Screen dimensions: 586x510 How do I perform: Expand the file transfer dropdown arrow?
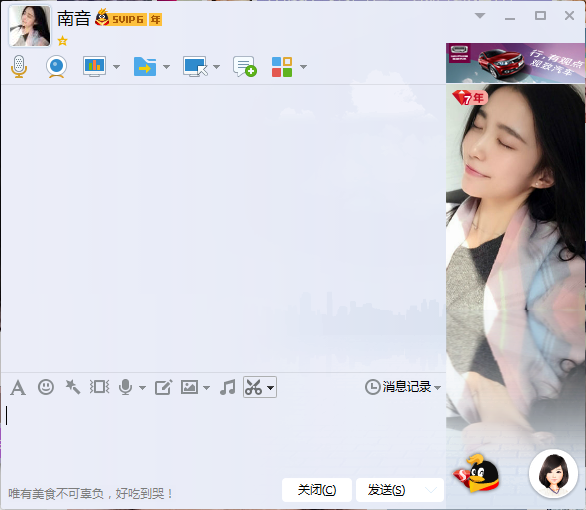coord(167,67)
